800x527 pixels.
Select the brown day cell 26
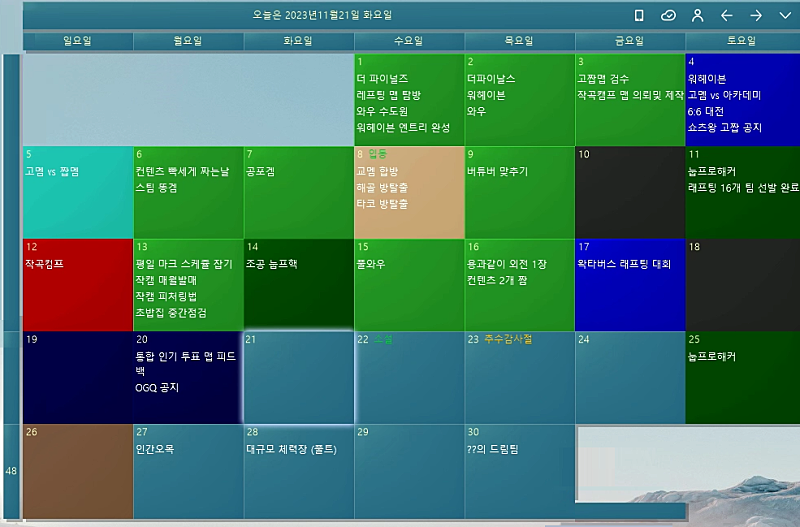pos(78,471)
